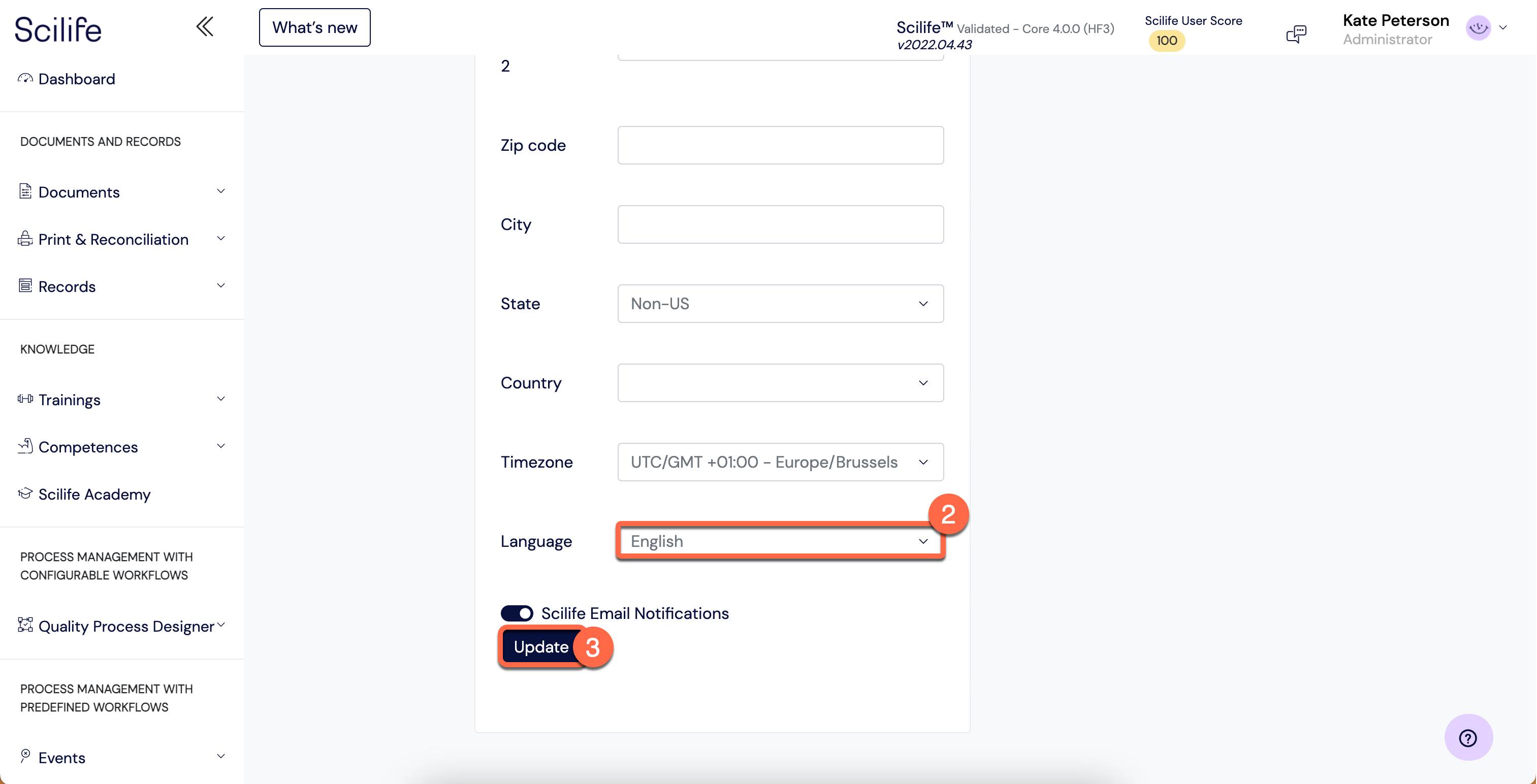The image size is (1537, 784).
Task: Open the State dropdown showing Non-US
Action: click(780, 304)
